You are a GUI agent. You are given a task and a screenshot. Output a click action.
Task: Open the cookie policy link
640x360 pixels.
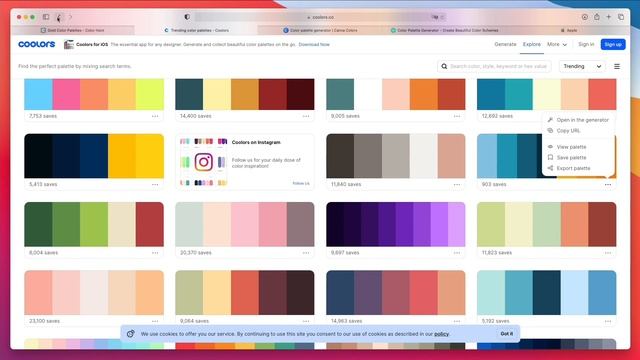(441, 334)
